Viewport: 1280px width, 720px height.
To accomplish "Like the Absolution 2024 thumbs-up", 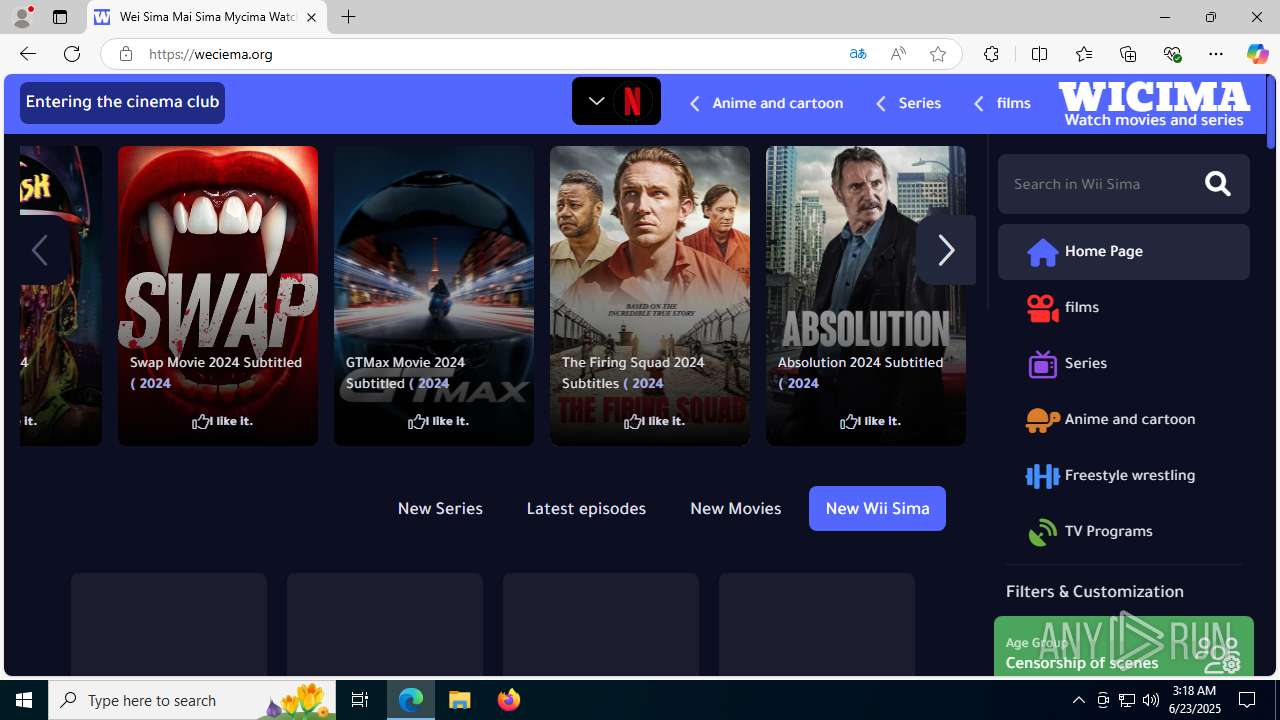I will (849, 421).
